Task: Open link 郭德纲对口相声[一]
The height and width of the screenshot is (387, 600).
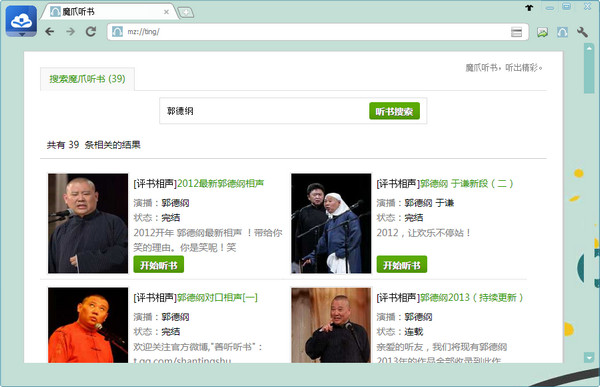Action: point(217,297)
